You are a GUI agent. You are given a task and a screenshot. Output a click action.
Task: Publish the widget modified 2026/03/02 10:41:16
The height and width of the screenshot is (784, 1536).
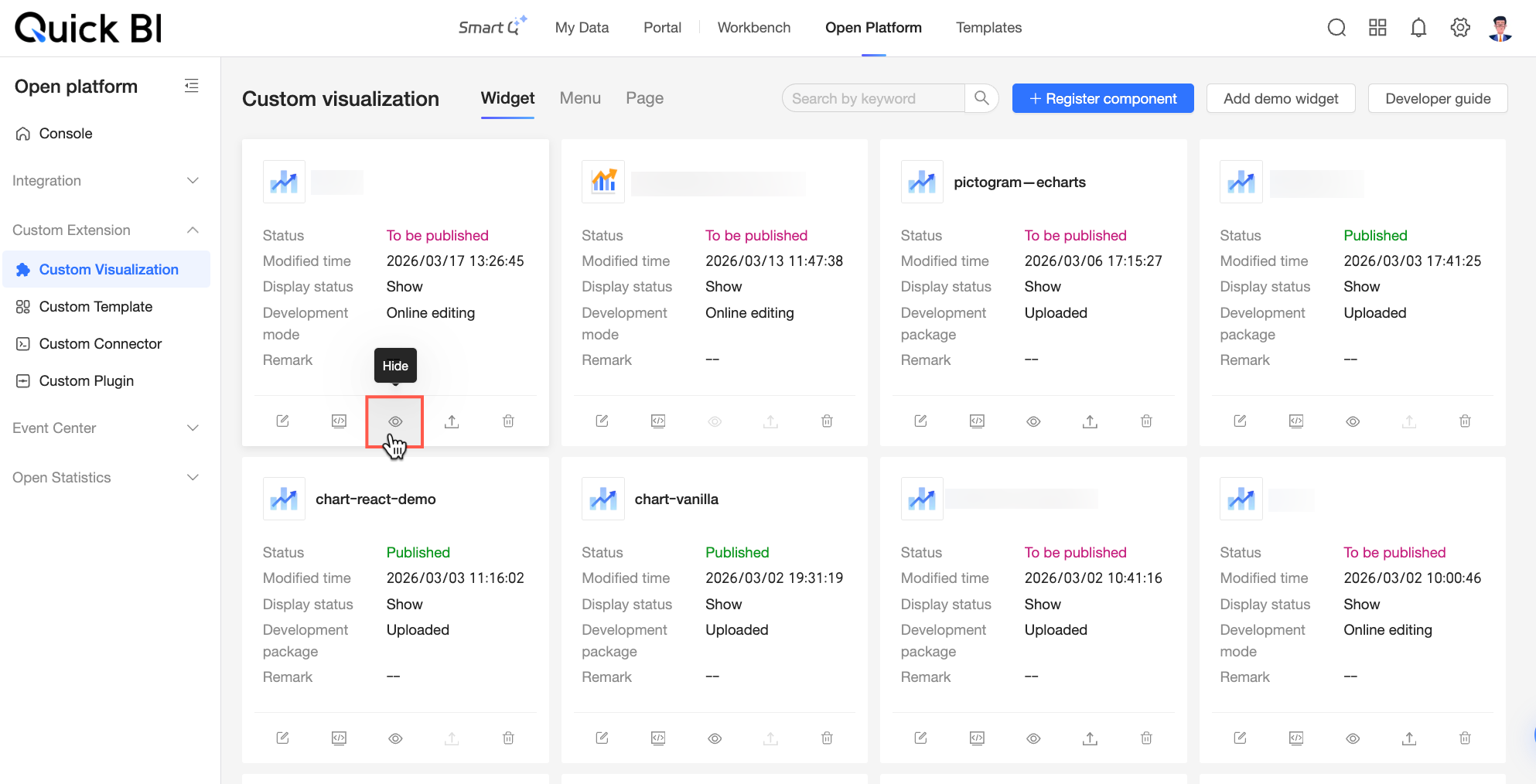[1090, 738]
